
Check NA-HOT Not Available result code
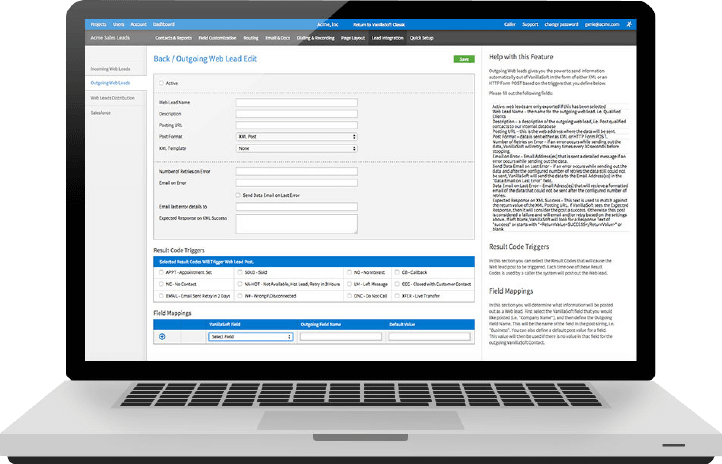pos(240,284)
